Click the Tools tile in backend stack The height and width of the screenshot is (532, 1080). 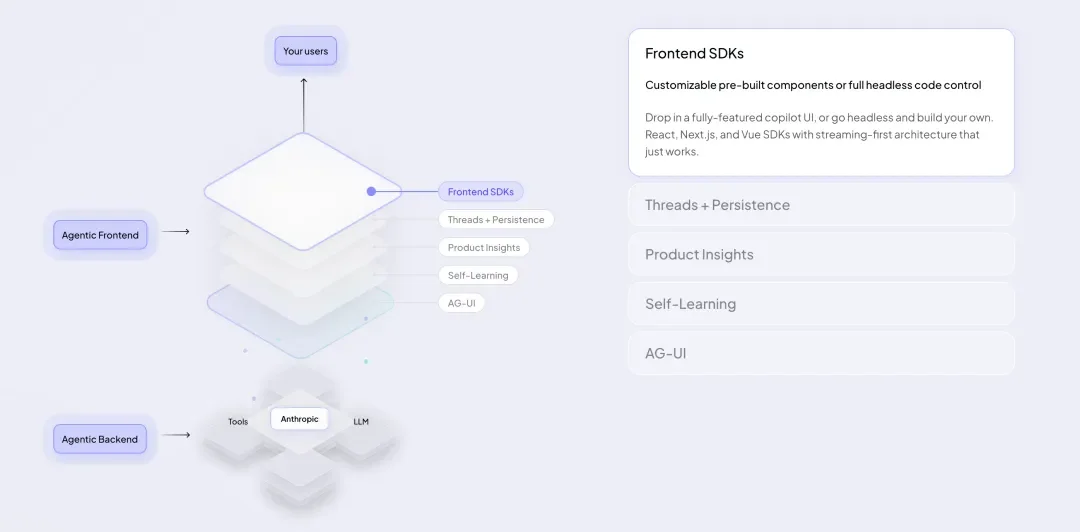pos(238,422)
